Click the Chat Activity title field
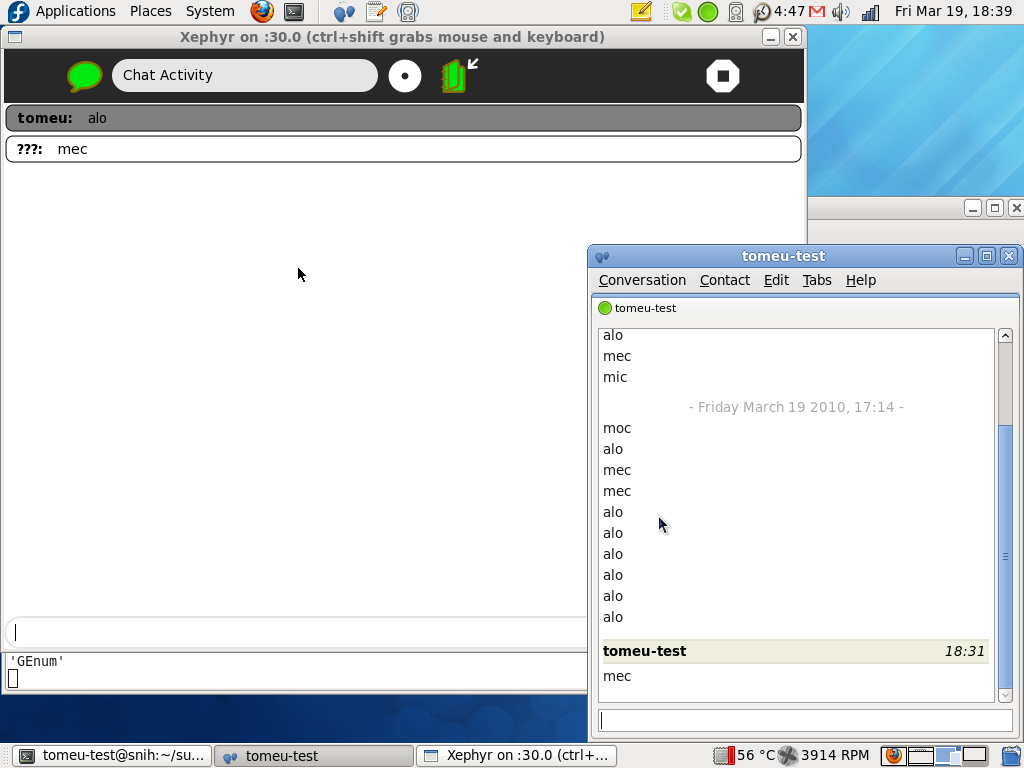Image resolution: width=1024 pixels, height=768 pixels. coord(245,75)
